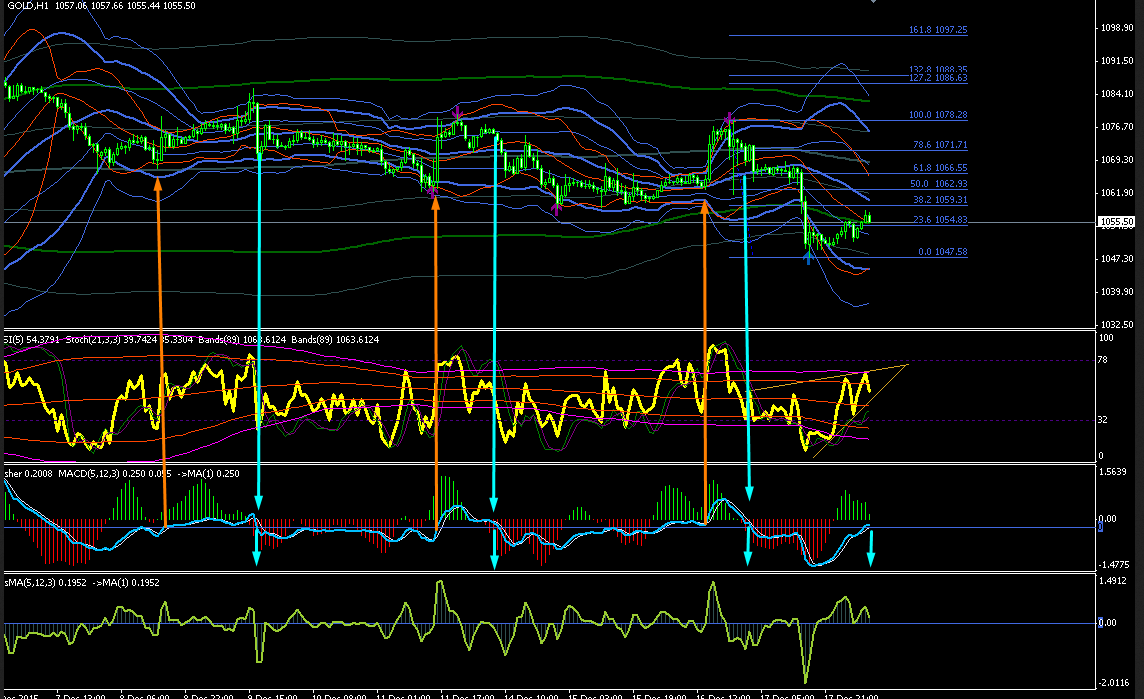Click the blue zero-level marker on bottom scale
The width and height of the screenshot is (1144, 699).
(1100, 622)
